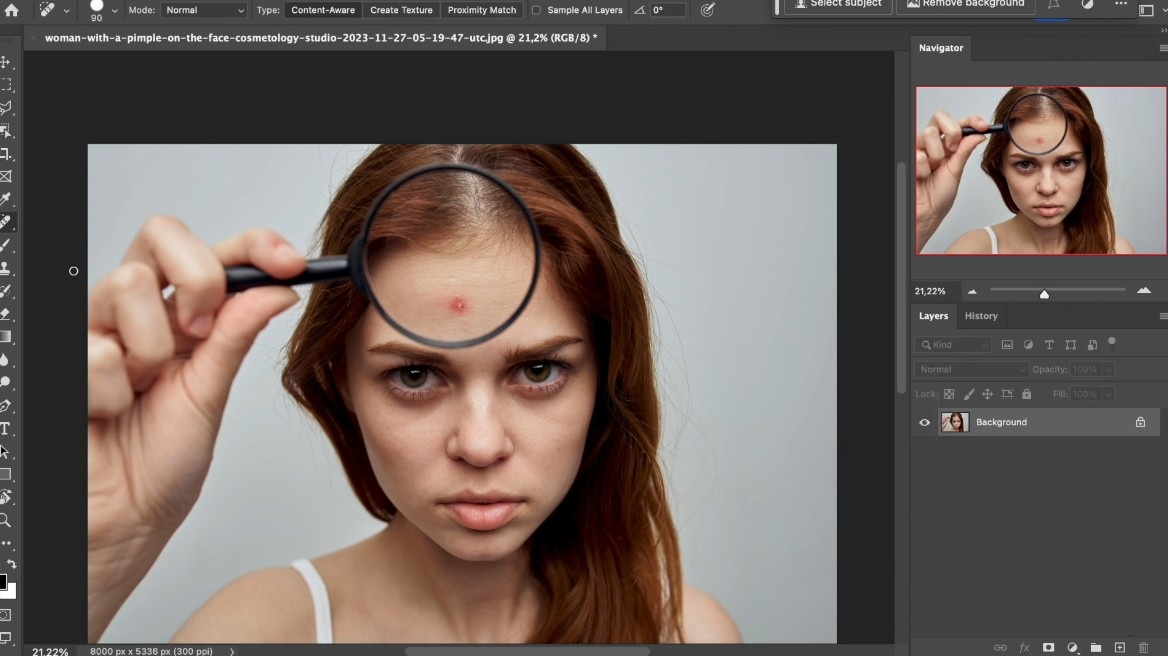Image resolution: width=1168 pixels, height=656 pixels.
Task: Hide the Background layer with the eye
Action: 924,422
